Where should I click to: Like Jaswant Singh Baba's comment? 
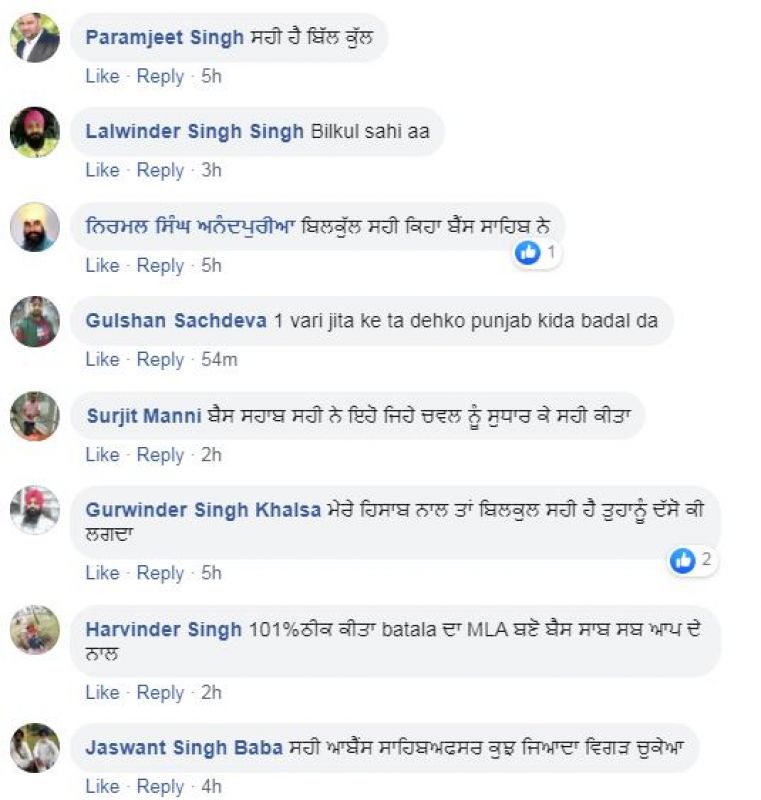(x=102, y=786)
